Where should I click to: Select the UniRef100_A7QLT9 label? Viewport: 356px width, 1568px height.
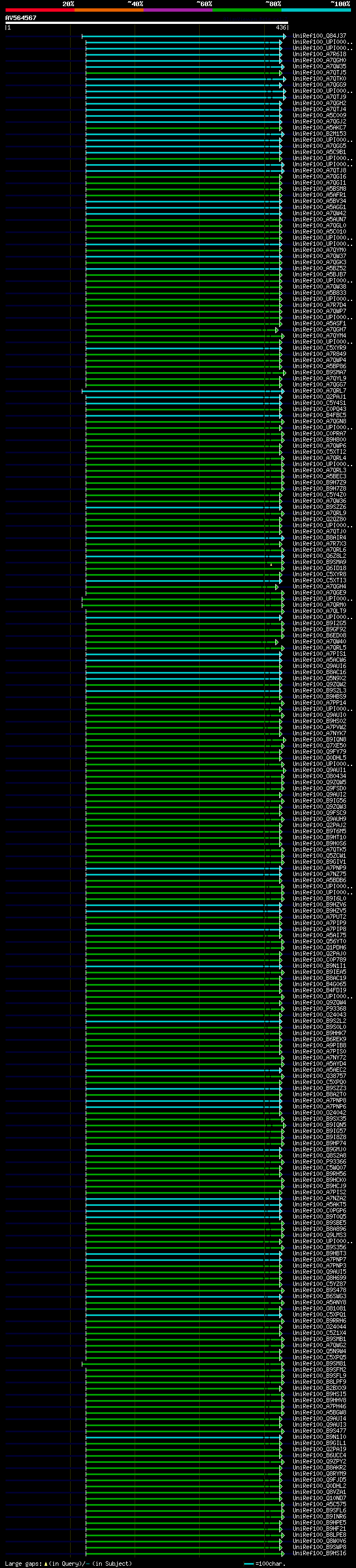pyautogui.click(x=319, y=611)
